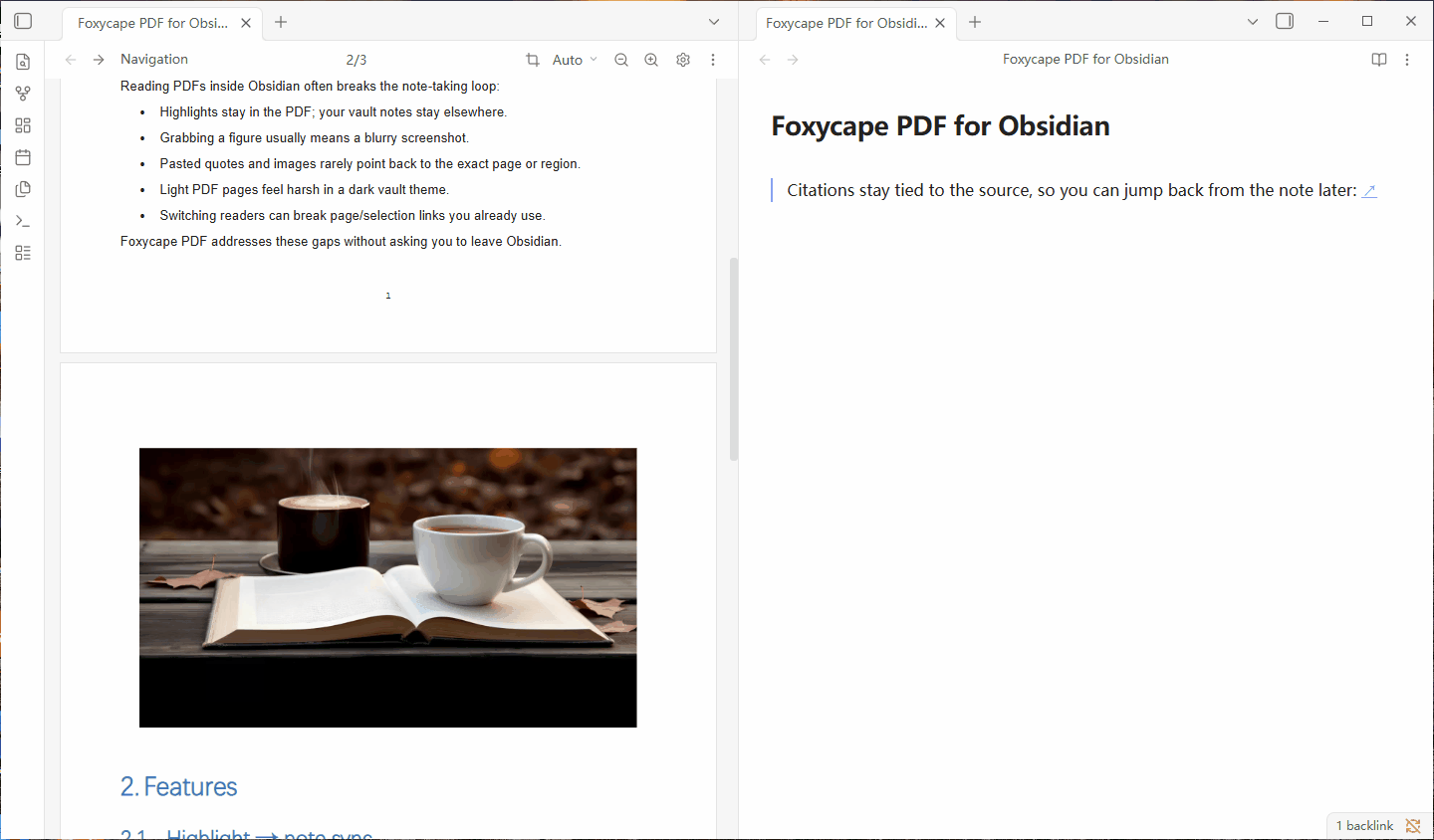Viewport: 1434px width, 840px height.
Task: Click the 'Citations stay tied to the source' quote
Action: click(1072, 190)
